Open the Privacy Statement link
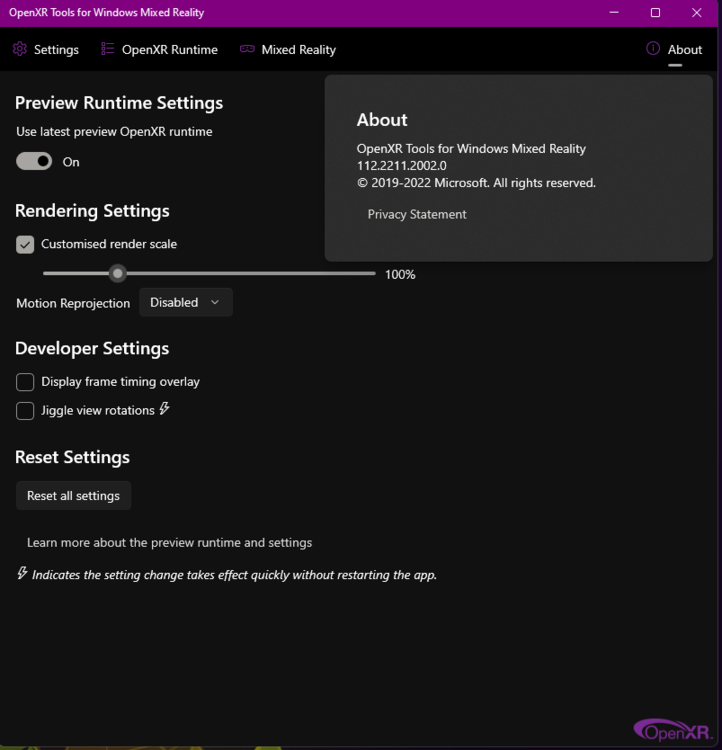Viewport: 722px width, 750px height. (x=417, y=214)
